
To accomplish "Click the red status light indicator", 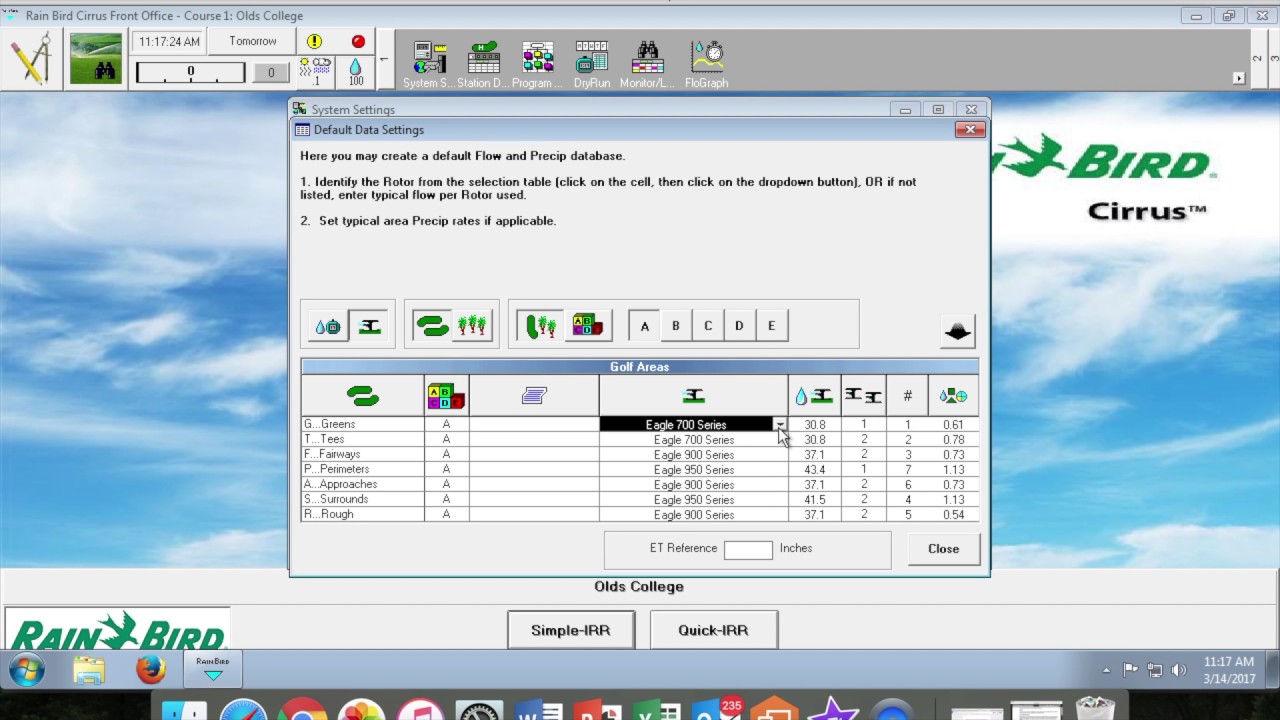I will pyautogui.click(x=358, y=41).
